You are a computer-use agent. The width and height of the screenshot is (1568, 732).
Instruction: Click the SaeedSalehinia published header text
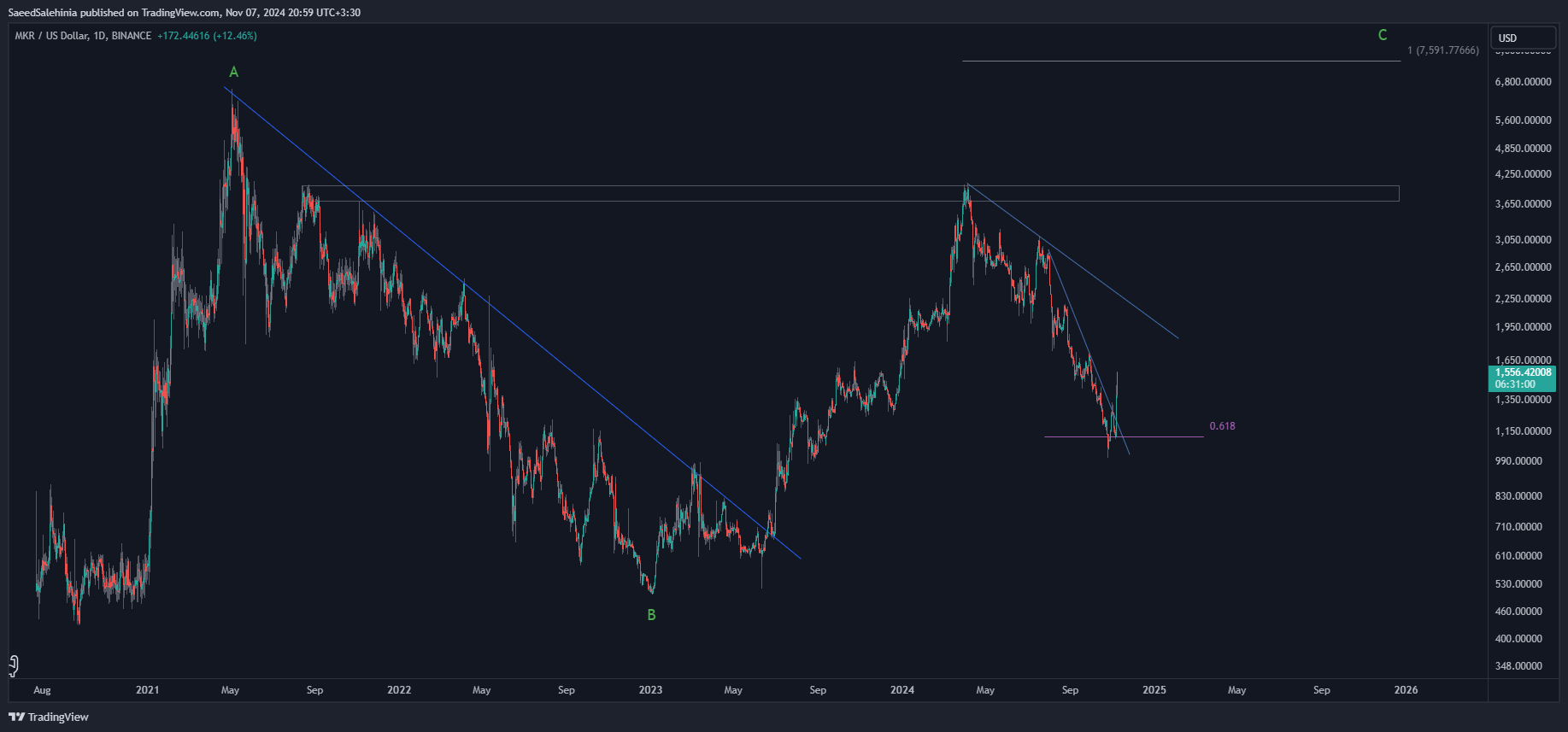[184, 13]
